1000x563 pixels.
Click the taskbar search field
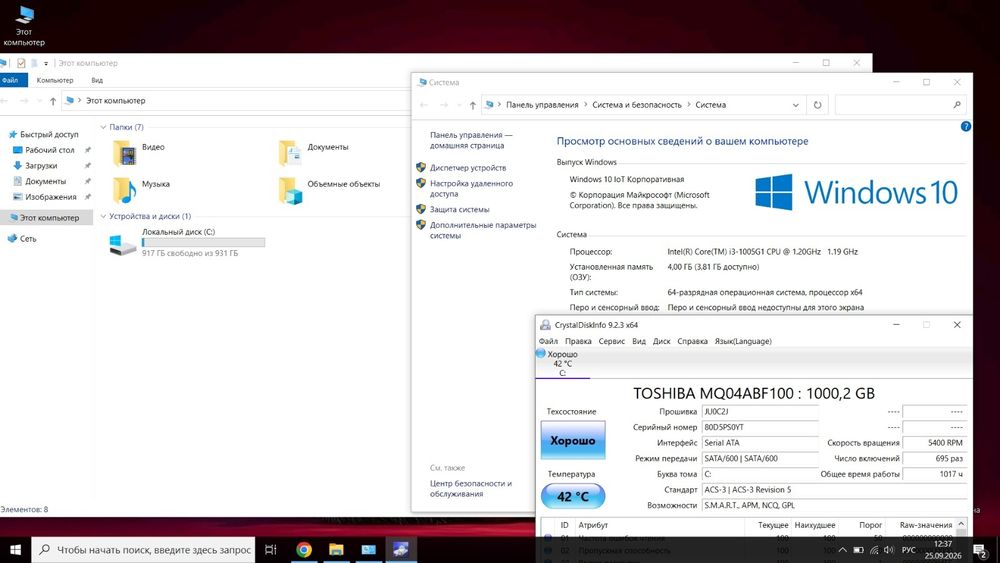[143, 550]
